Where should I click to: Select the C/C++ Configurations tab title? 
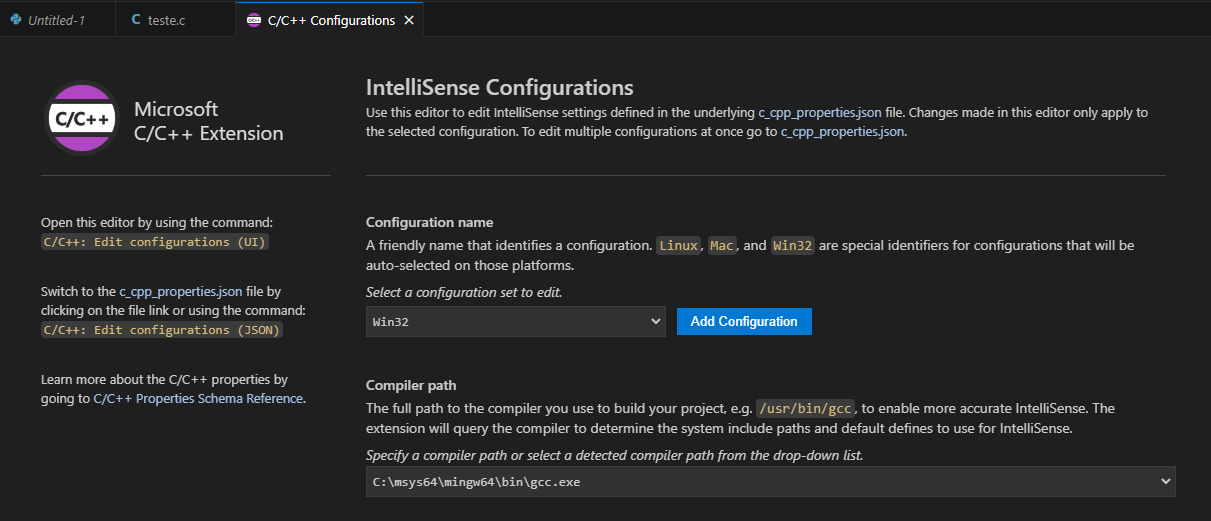click(x=331, y=20)
